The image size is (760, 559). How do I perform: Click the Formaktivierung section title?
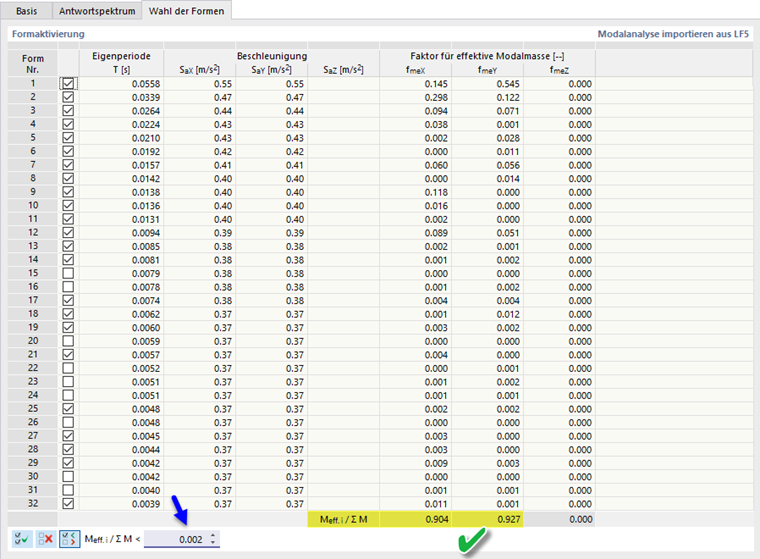[x=48, y=34]
